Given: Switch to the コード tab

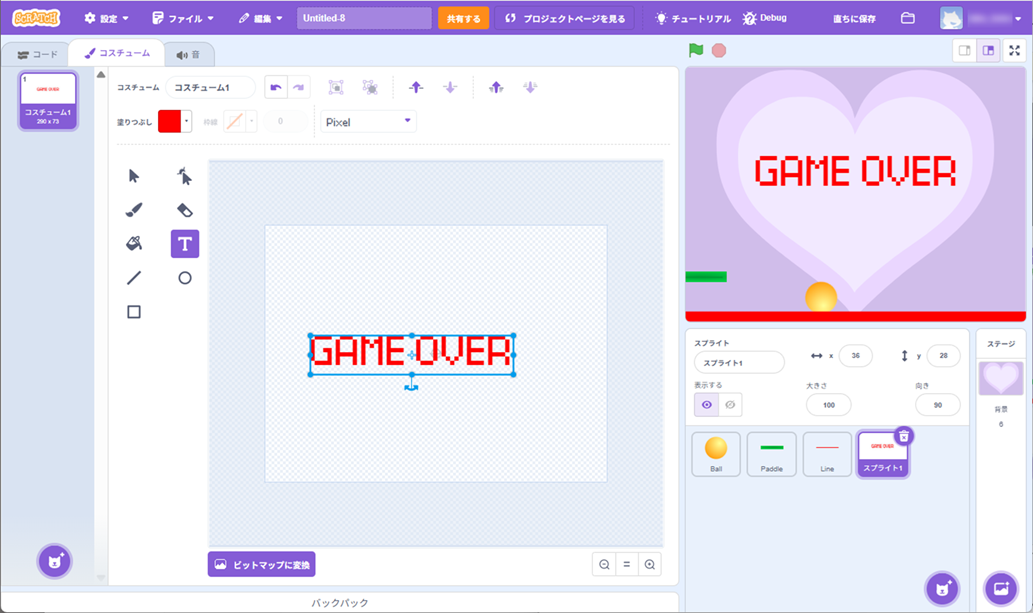Looking at the screenshot, I should (x=38, y=54).
